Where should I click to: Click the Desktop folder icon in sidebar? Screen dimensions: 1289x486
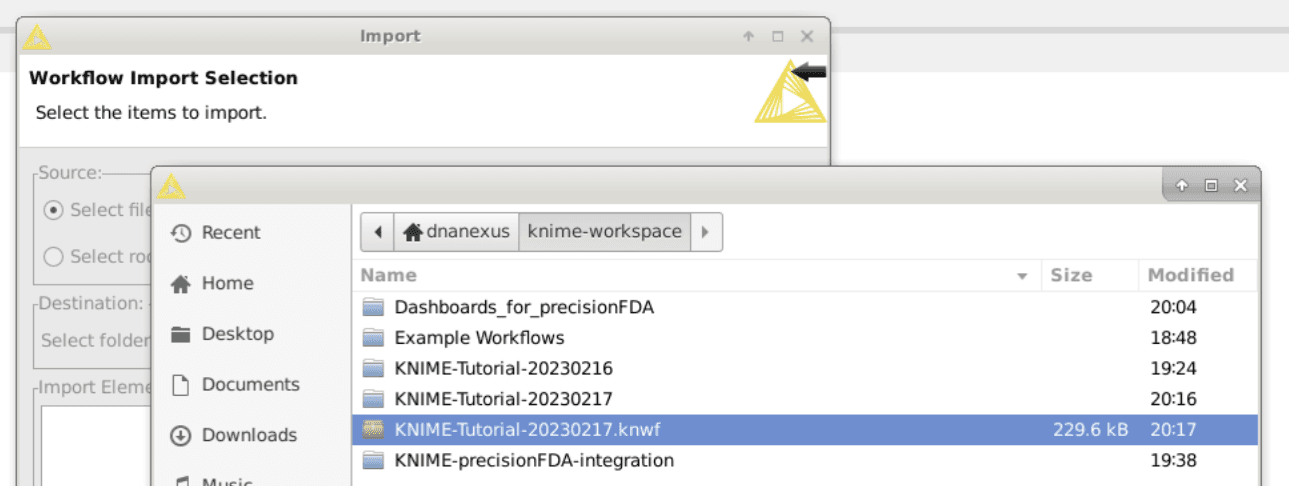[x=181, y=334]
